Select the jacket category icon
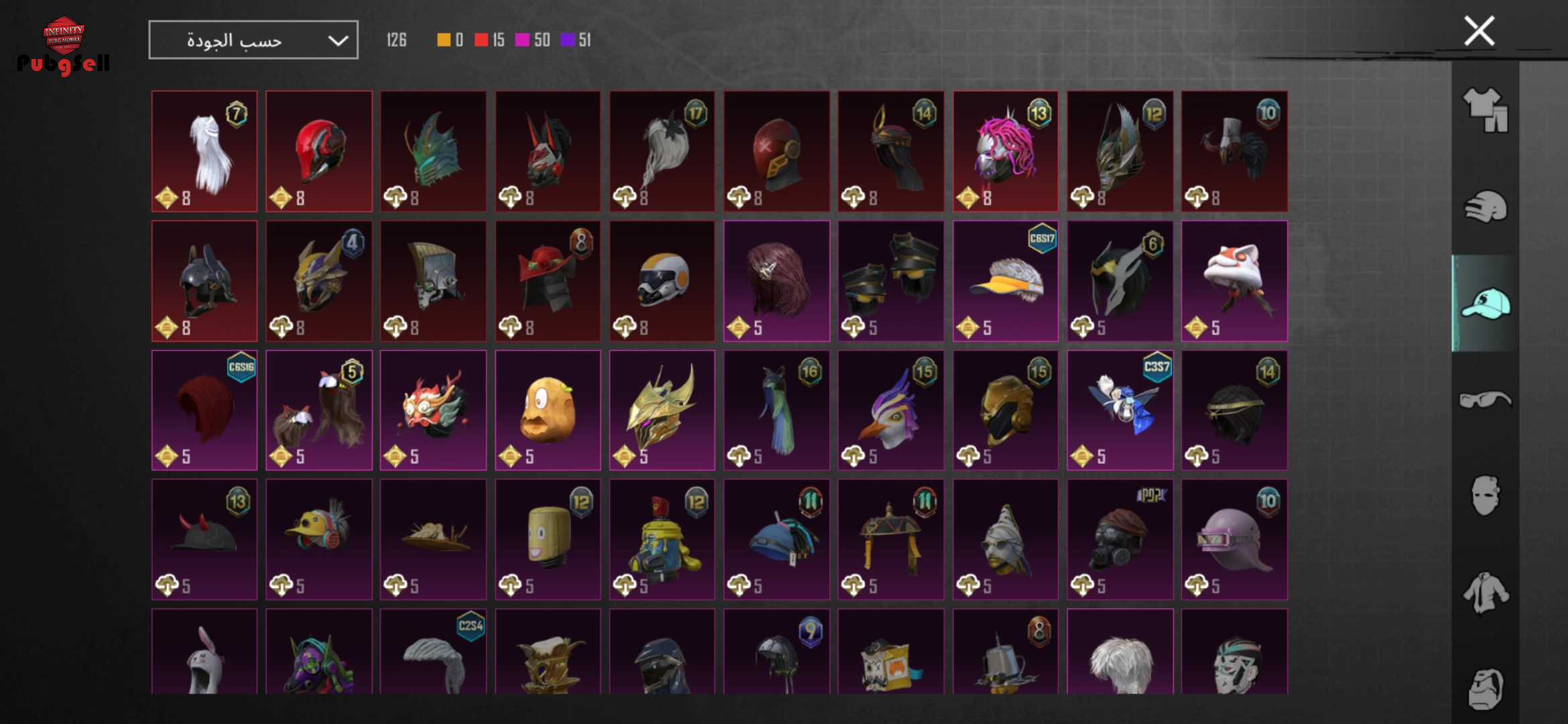 click(1485, 593)
